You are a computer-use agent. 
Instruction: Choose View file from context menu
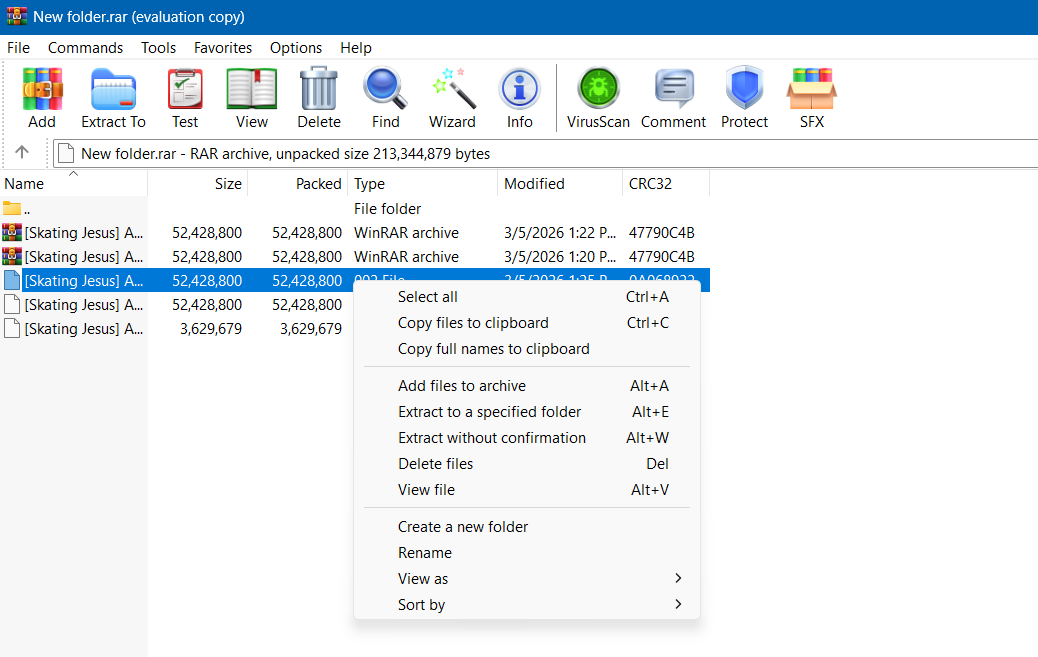pyautogui.click(x=527, y=490)
